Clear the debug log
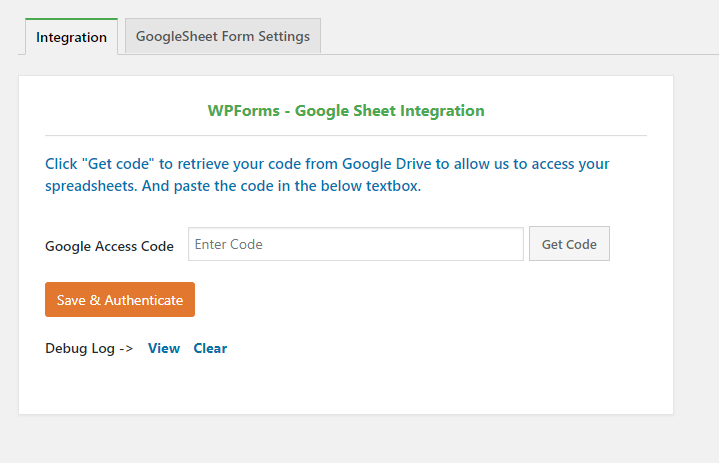This screenshot has width=719, height=463. point(210,348)
